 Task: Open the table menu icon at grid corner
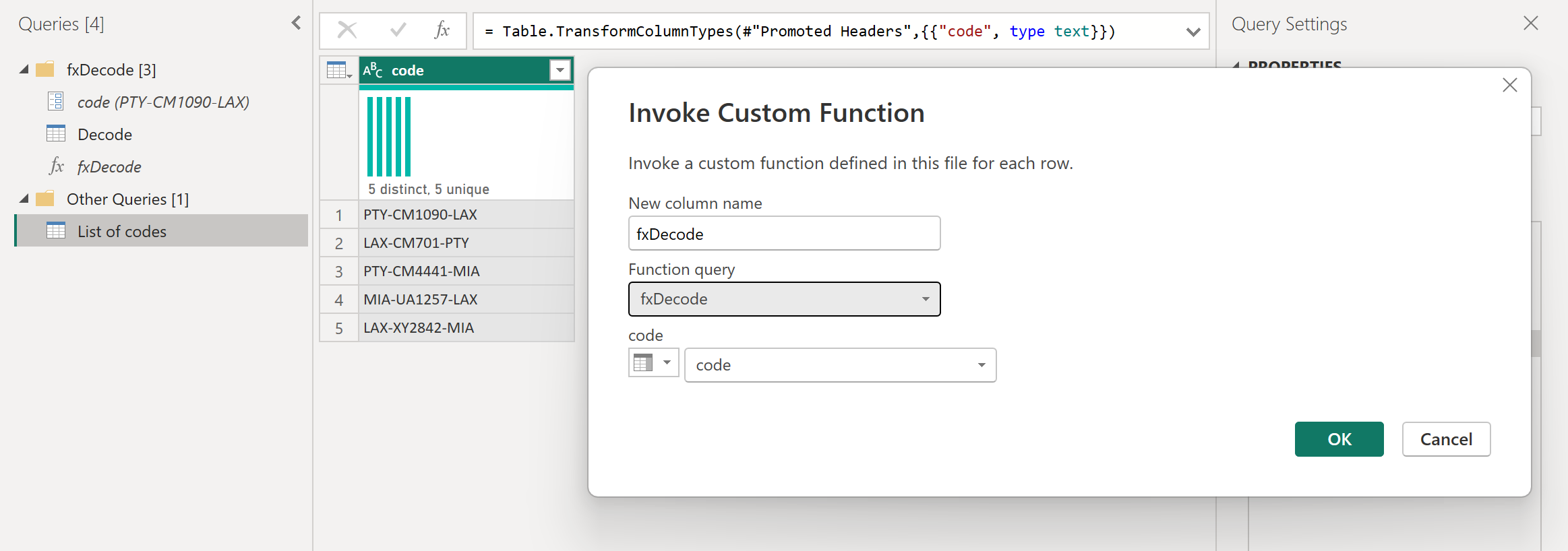click(x=339, y=70)
